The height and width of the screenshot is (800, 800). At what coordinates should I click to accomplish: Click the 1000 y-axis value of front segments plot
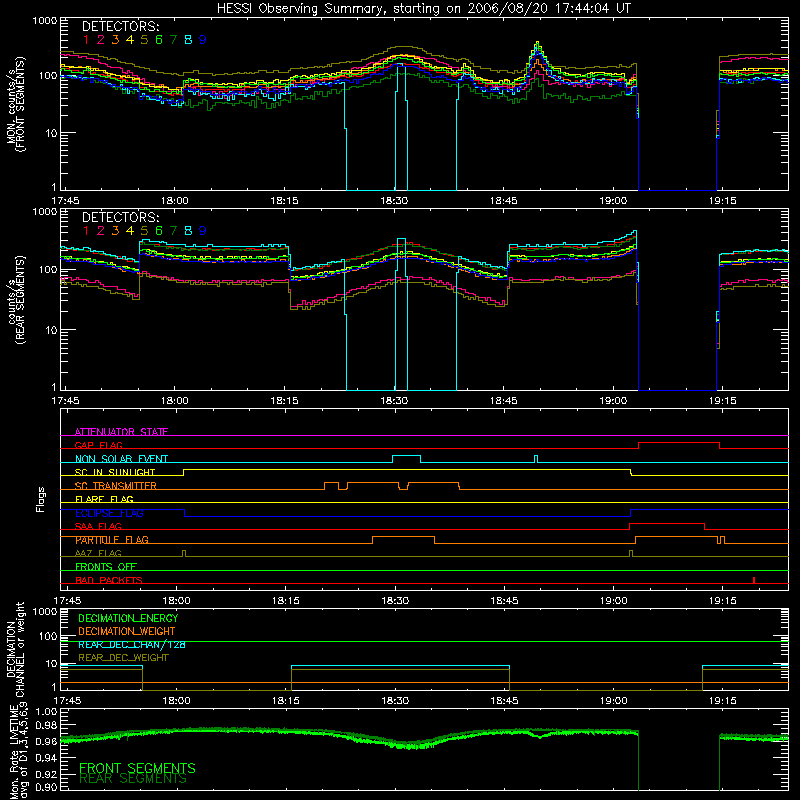pos(44,21)
